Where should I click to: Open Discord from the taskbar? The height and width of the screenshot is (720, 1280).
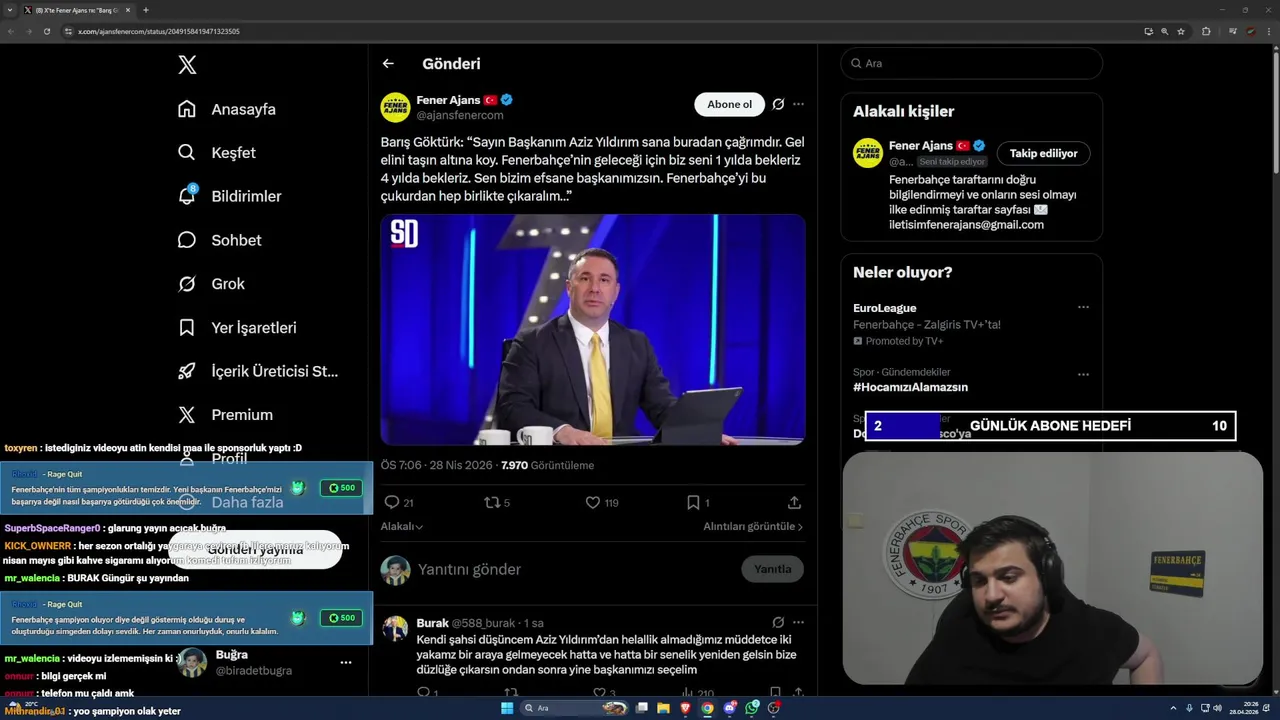point(730,708)
